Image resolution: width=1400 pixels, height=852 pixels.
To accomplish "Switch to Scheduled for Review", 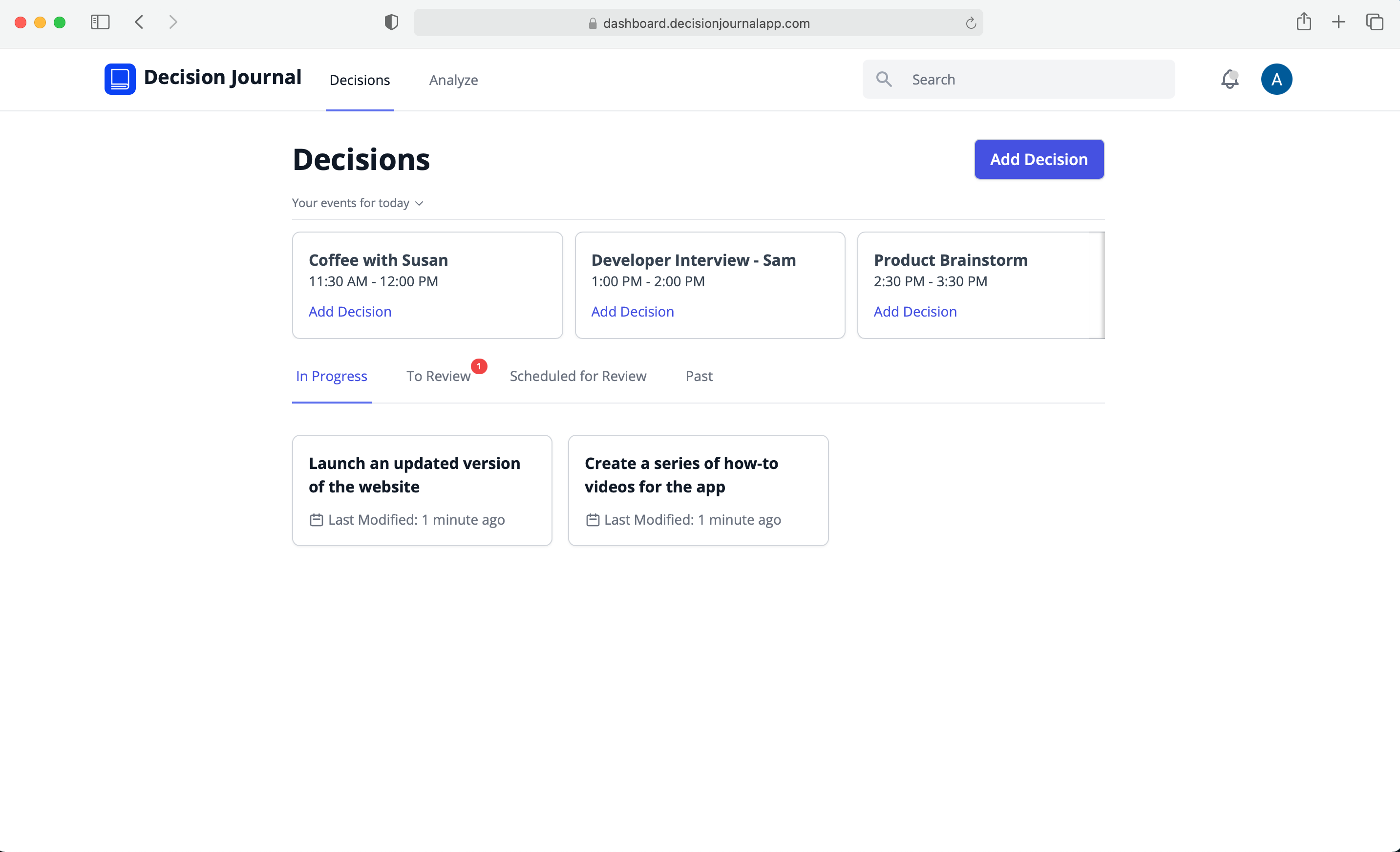I will pos(577,376).
